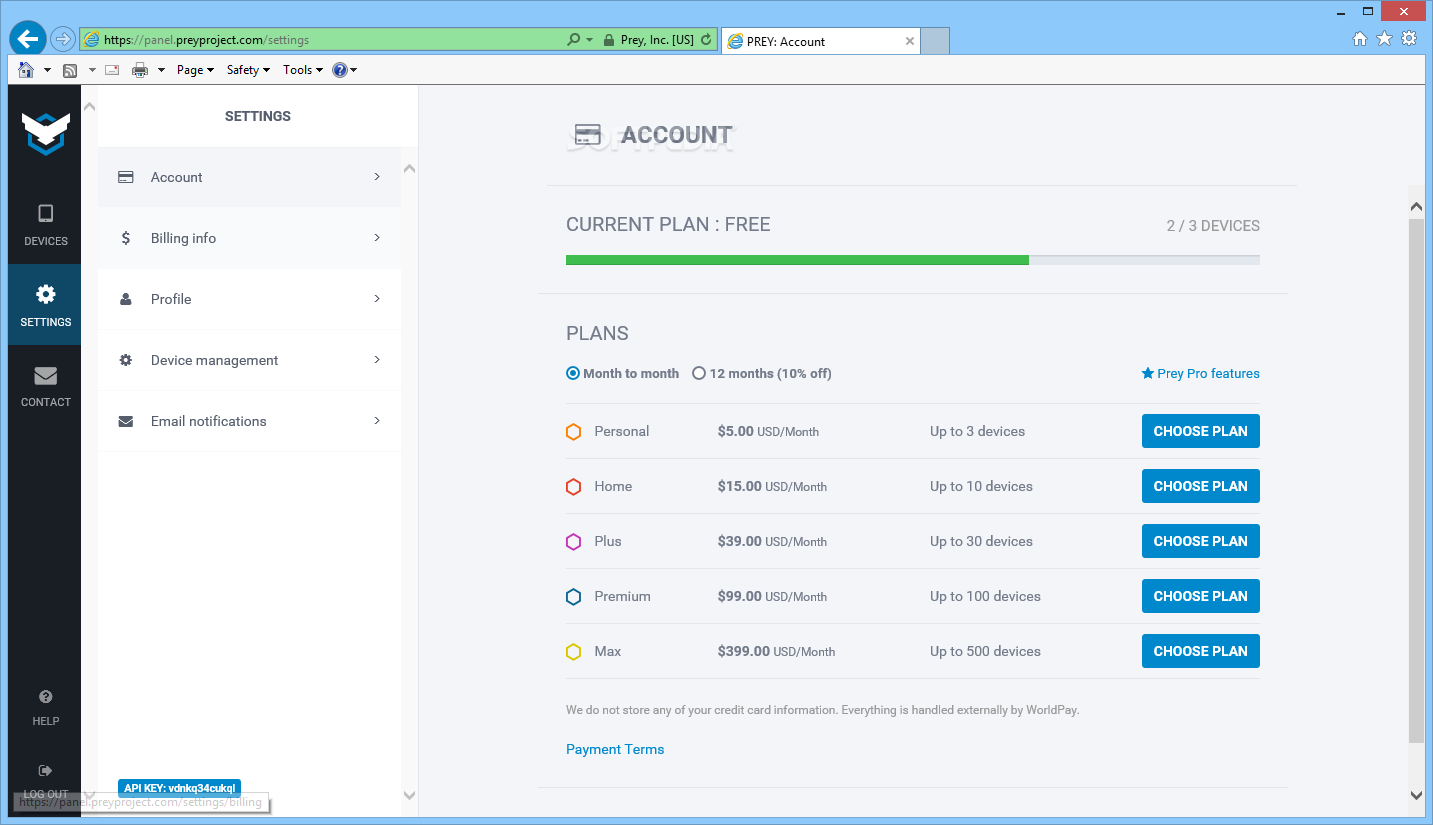
Task: Open the address bar search dropdown arrow
Action: click(x=590, y=40)
